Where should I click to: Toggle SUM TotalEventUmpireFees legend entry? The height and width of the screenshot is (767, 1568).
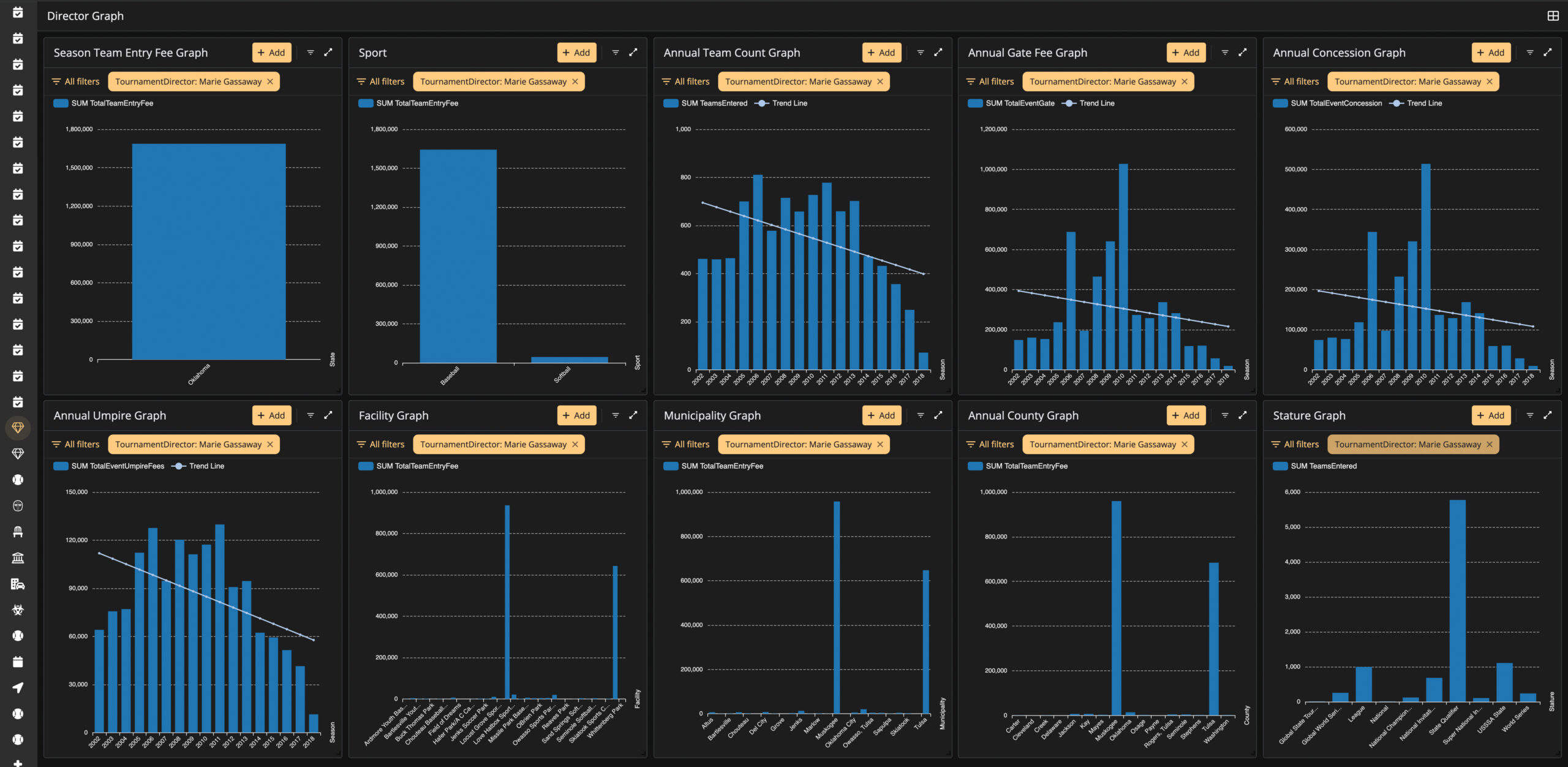coord(109,466)
